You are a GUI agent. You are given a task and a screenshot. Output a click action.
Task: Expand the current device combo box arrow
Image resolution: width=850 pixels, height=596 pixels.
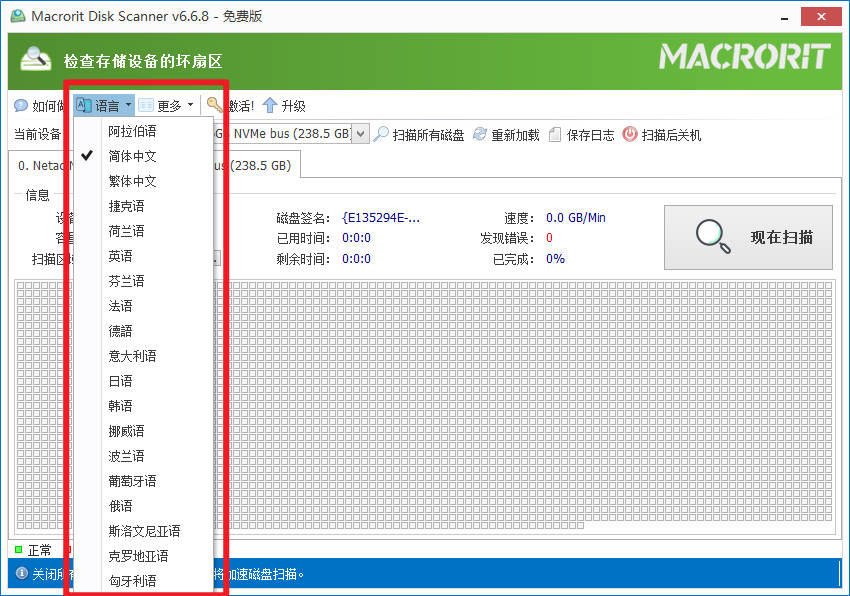click(361, 134)
